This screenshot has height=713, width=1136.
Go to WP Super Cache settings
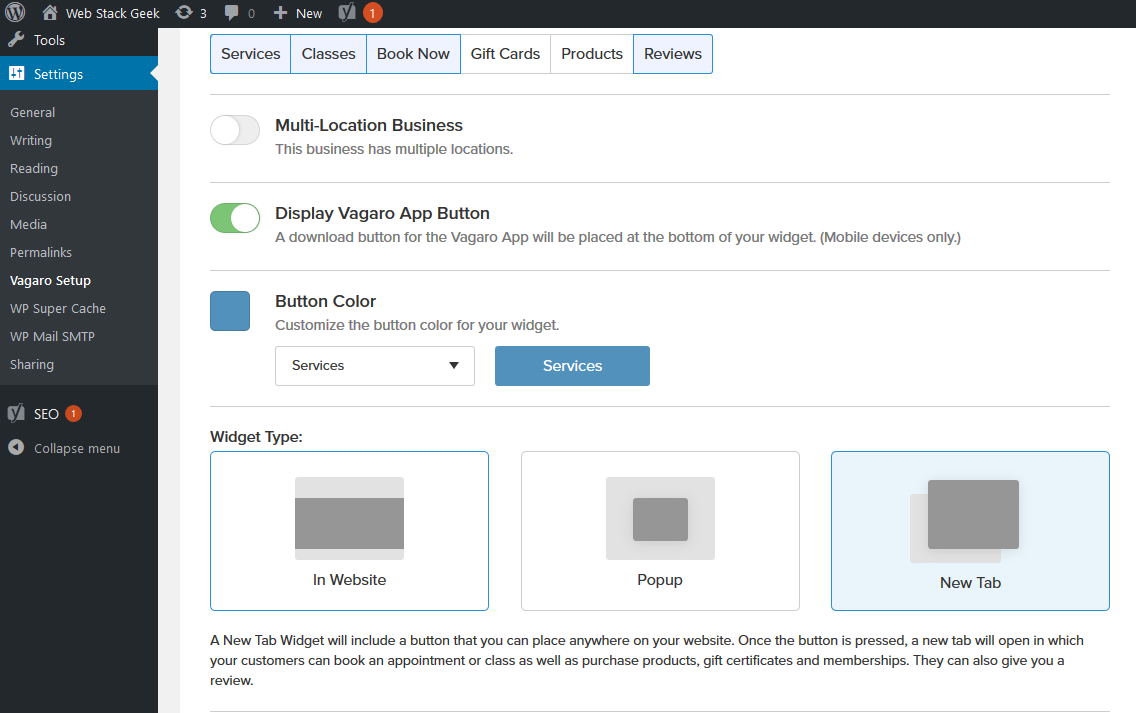[x=57, y=309]
